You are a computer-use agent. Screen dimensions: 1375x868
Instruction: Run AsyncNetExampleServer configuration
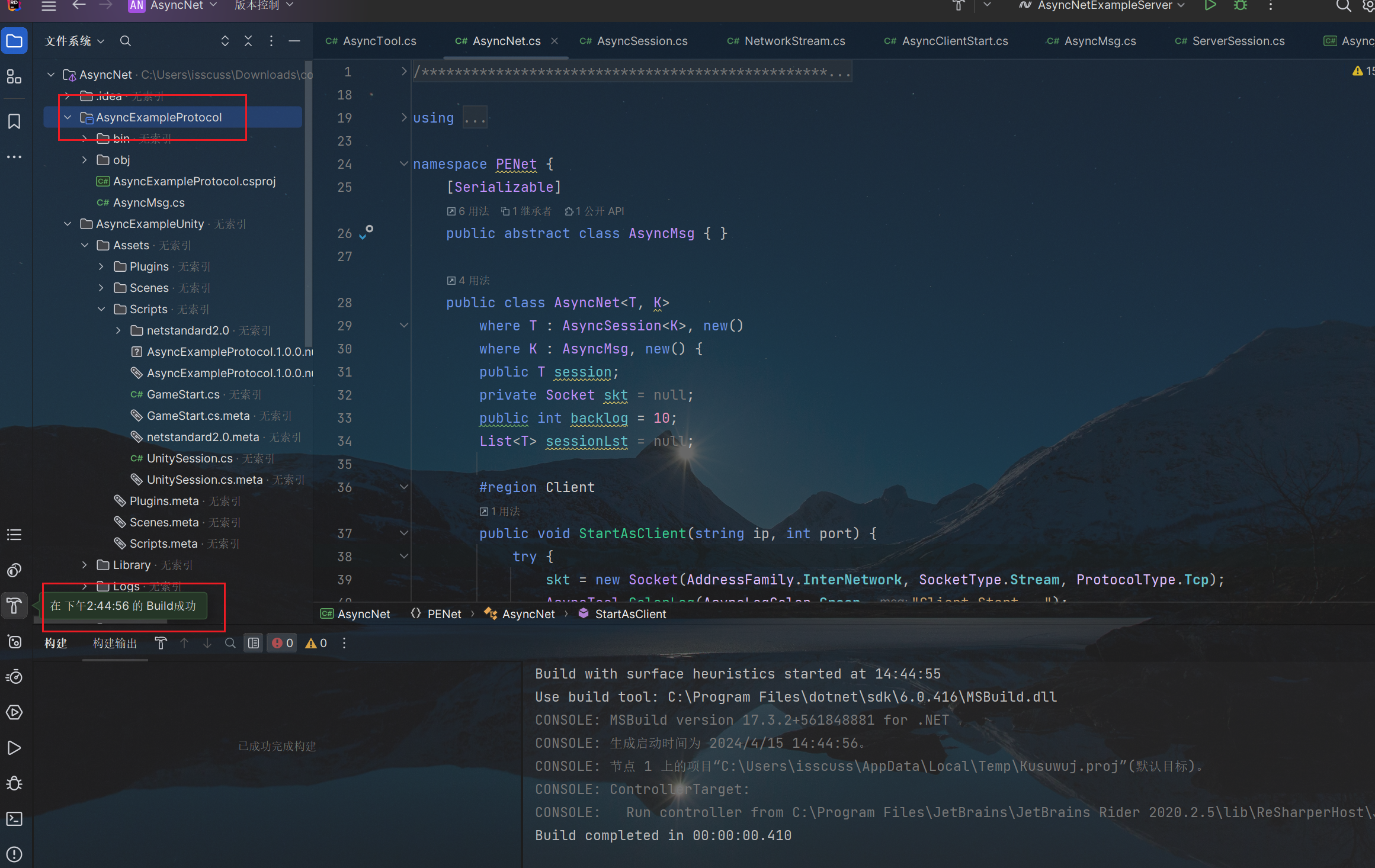pyautogui.click(x=1210, y=6)
